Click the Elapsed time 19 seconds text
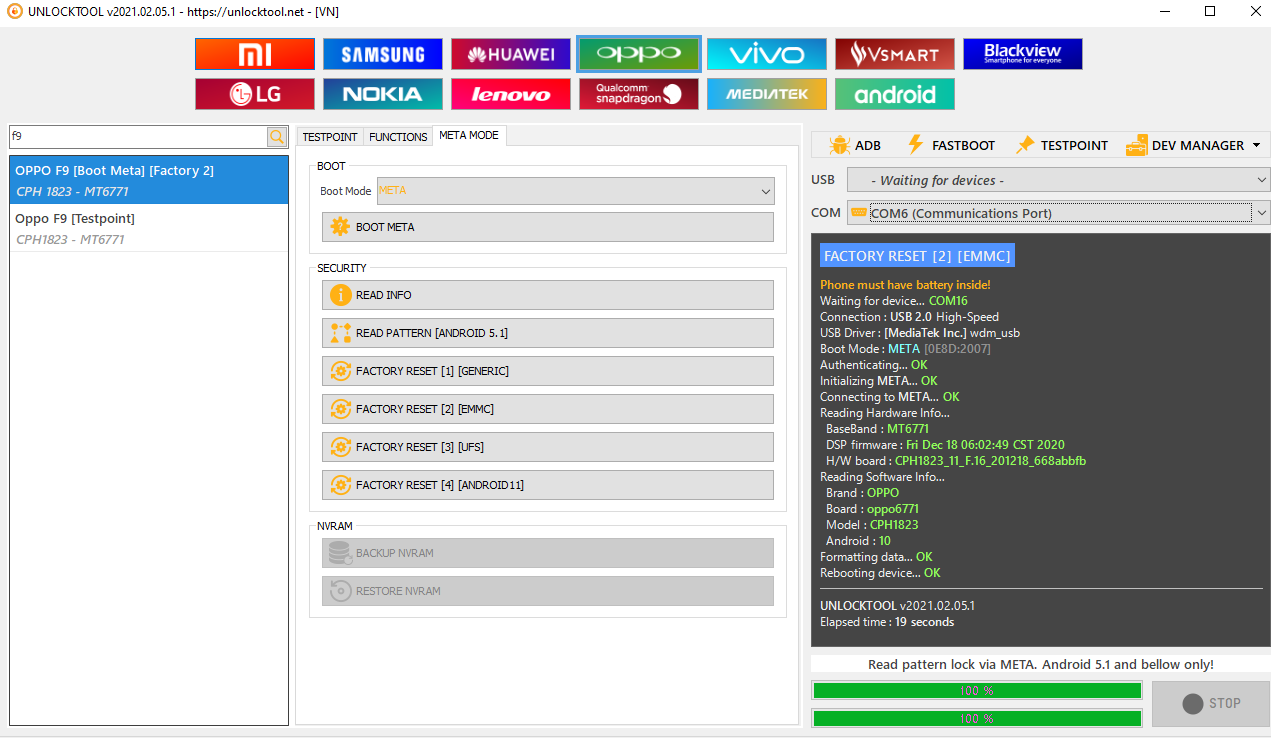 (x=887, y=622)
